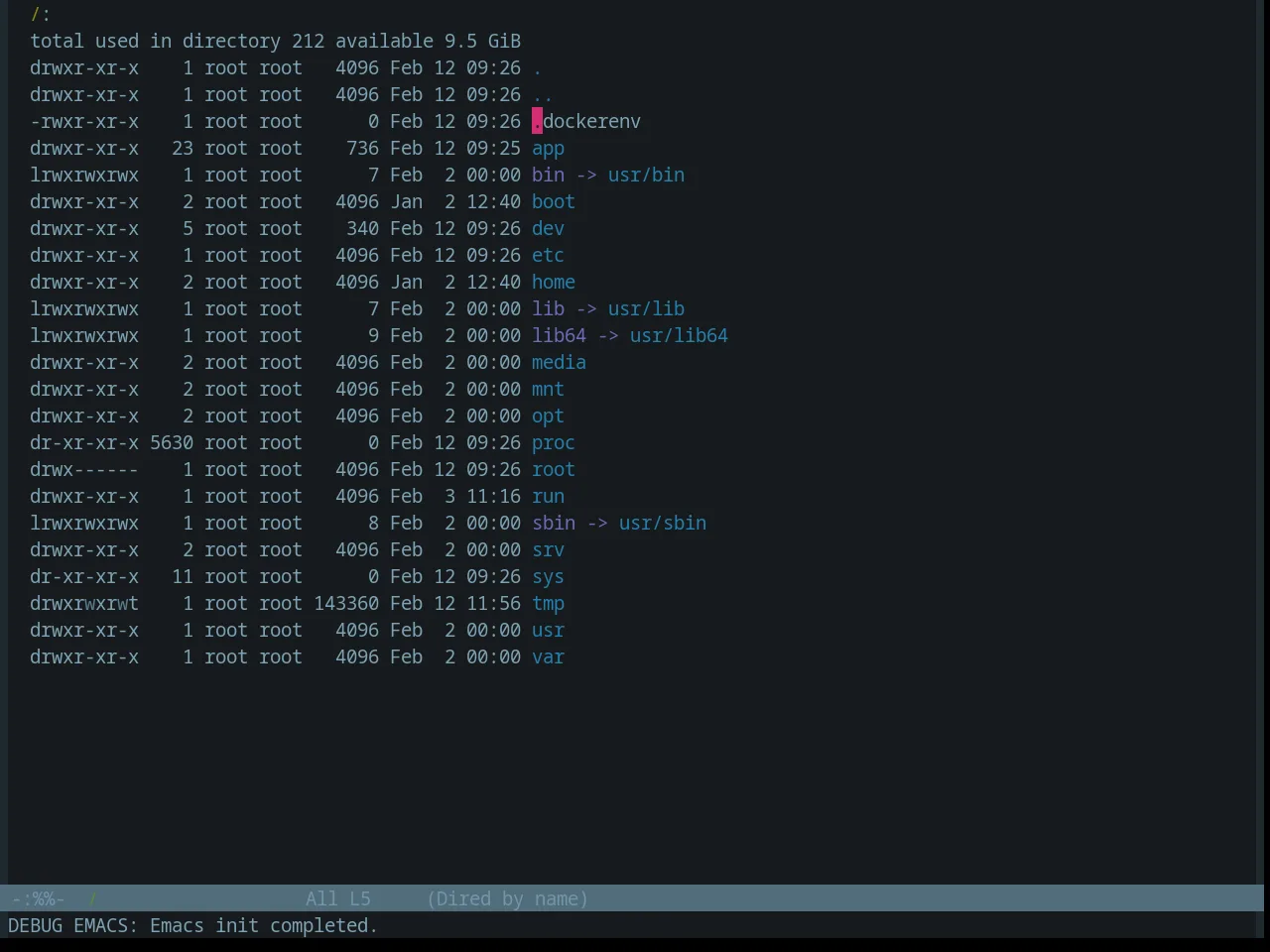
Task: Click permissions 'drwxrwxrwt' of tmp row
Action: coord(84,604)
